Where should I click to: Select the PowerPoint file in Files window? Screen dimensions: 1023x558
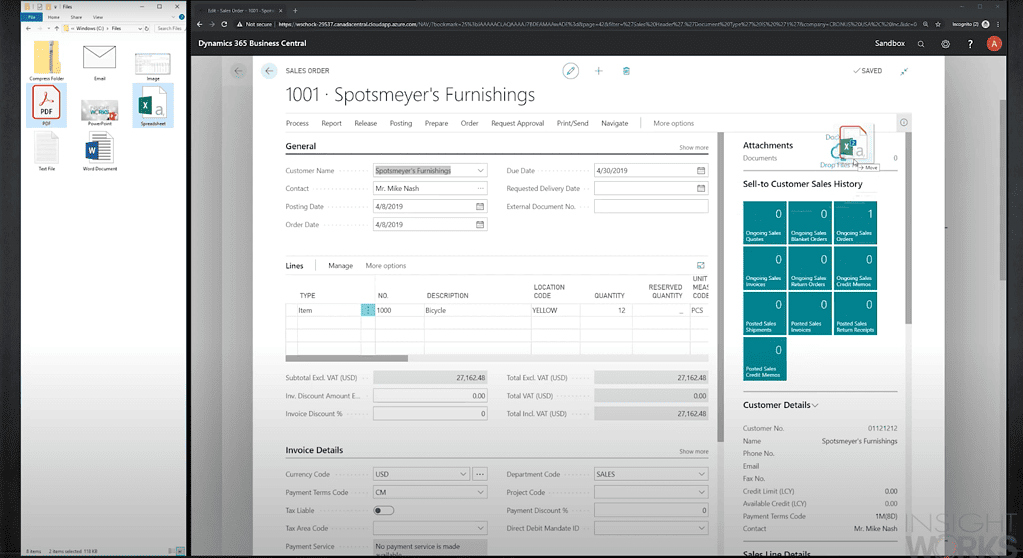click(x=100, y=112)
